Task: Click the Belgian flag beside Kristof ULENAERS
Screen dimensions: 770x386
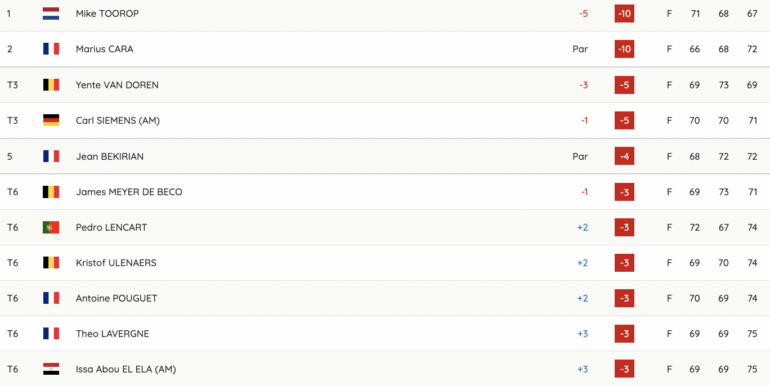Action: [51, 263]
